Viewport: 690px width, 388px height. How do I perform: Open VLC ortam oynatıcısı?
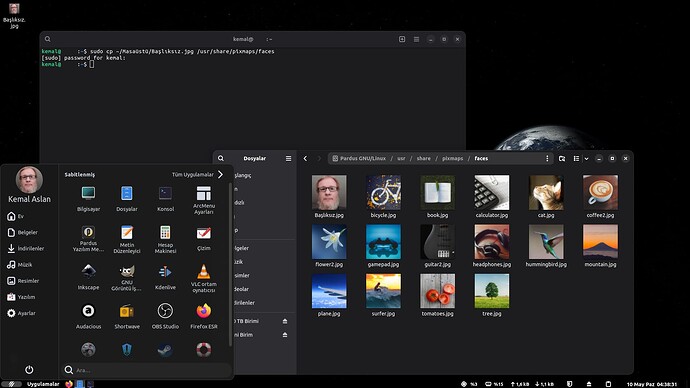pos(204,278)
